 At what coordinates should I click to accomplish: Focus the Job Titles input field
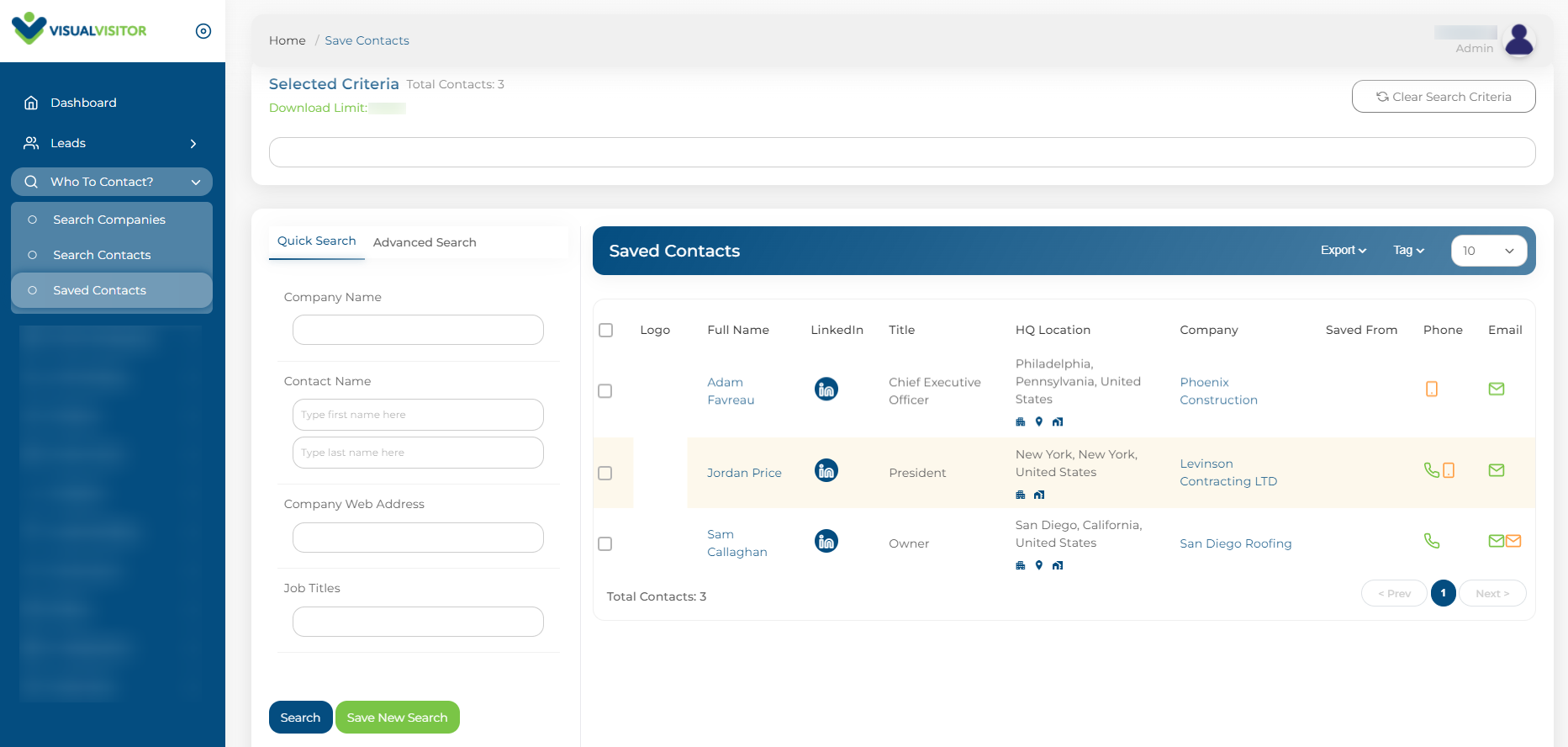point(418,622)
